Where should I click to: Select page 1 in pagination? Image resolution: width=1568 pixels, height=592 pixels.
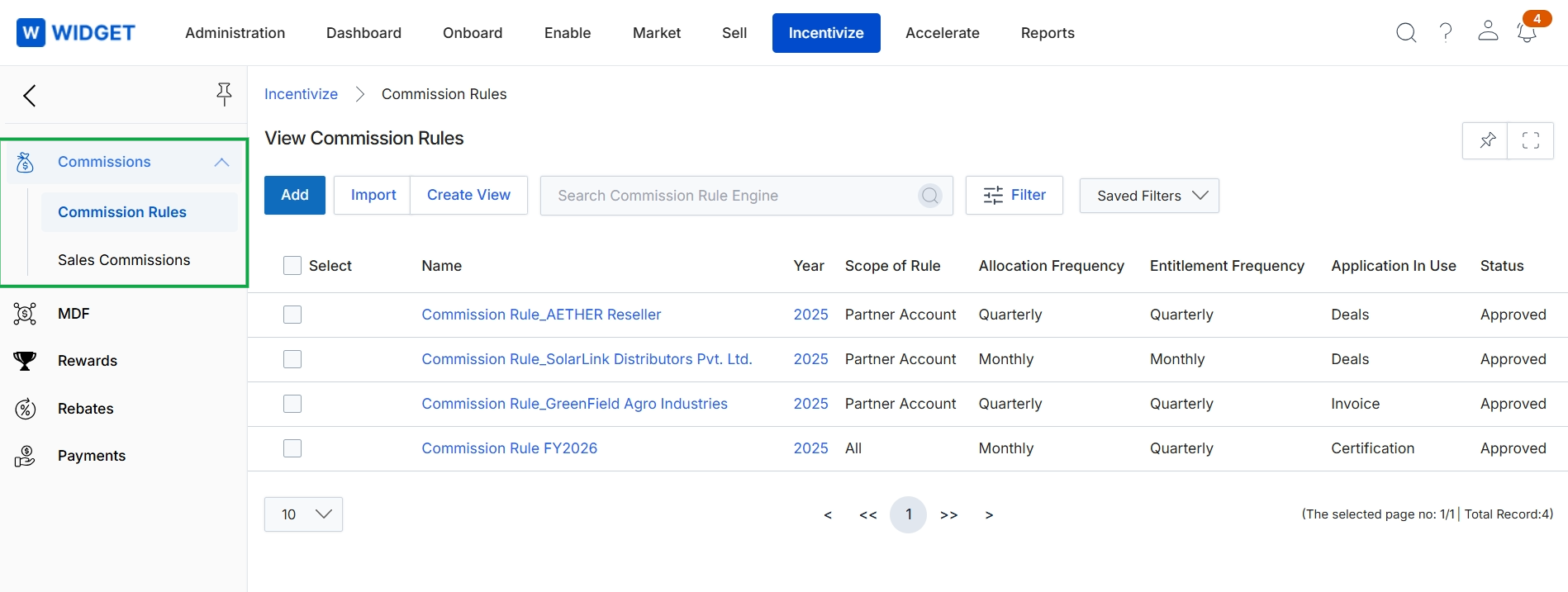point(908,515)
